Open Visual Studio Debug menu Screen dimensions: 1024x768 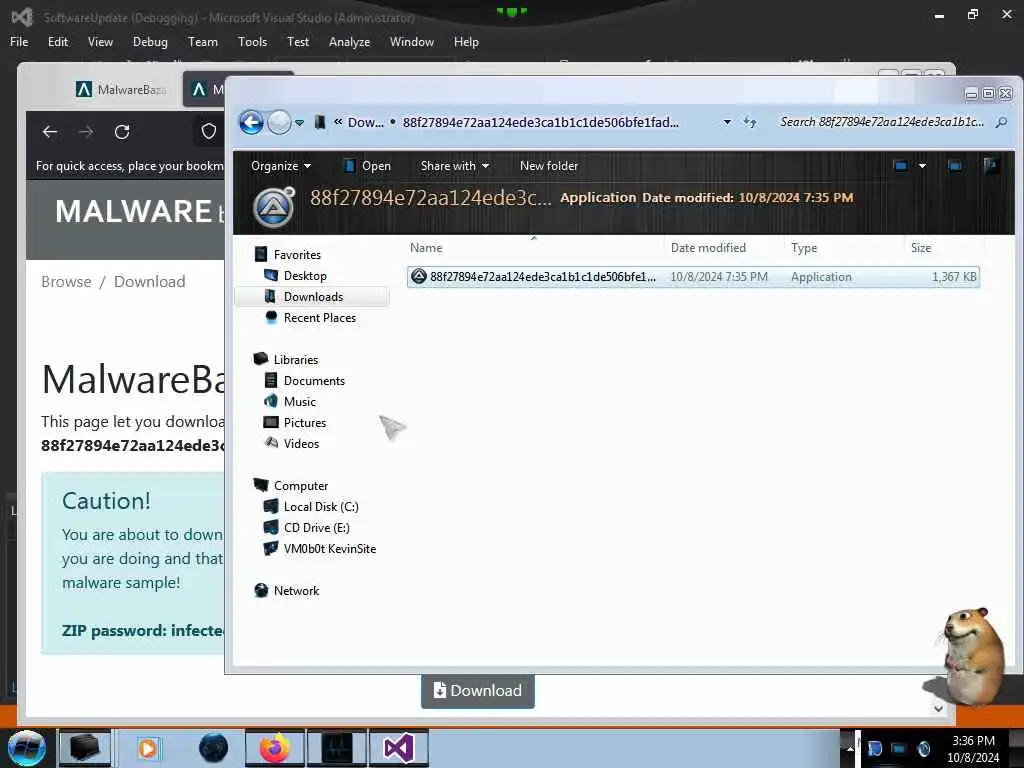click(x=150, y=42)
